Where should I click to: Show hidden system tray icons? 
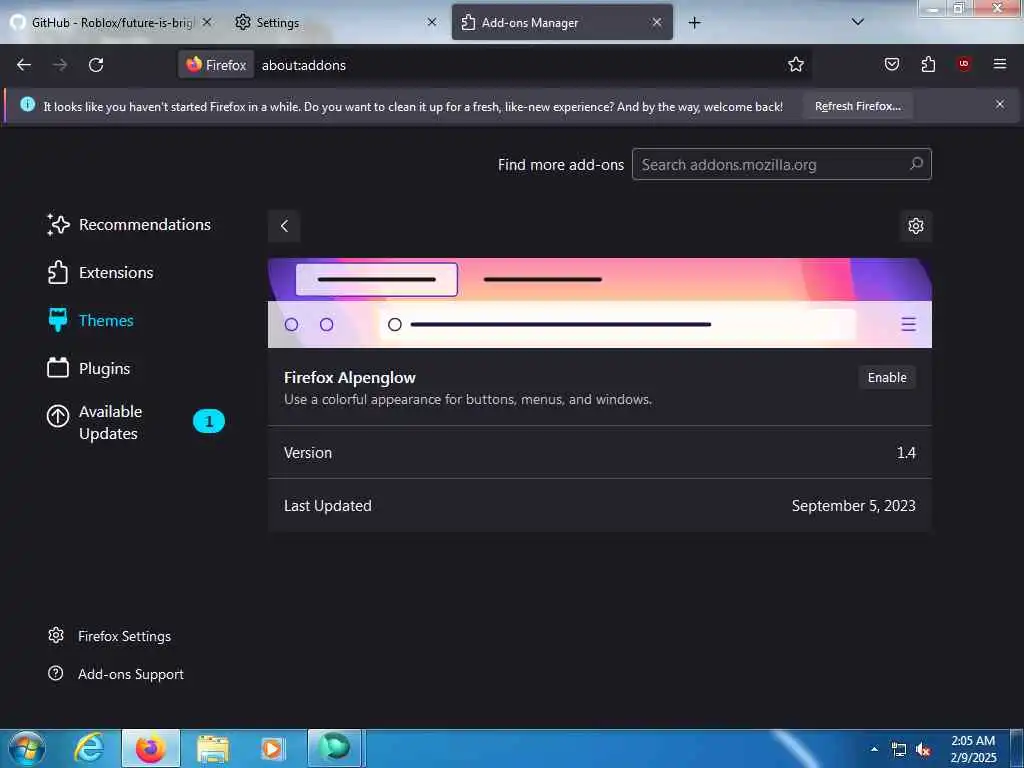[x=874, y=749]
